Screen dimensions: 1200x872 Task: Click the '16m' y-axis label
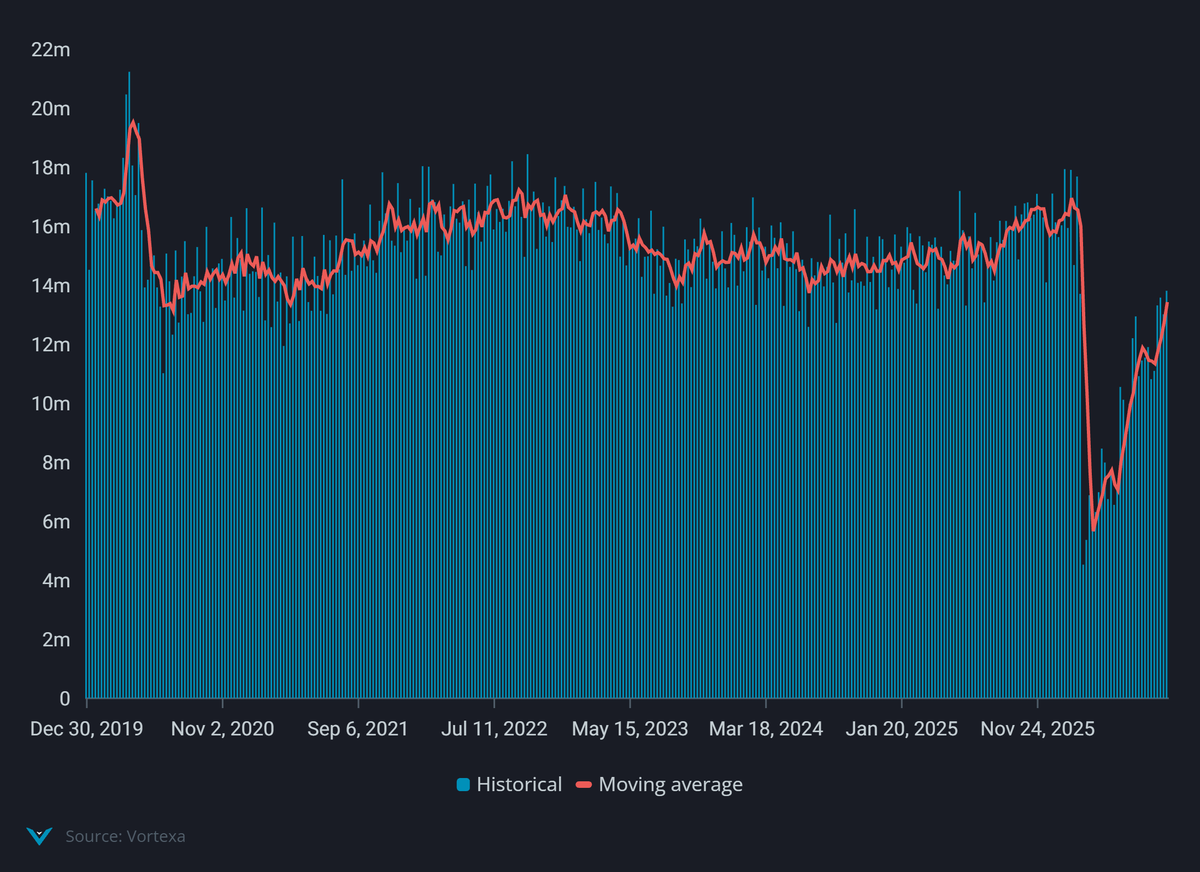51,227
